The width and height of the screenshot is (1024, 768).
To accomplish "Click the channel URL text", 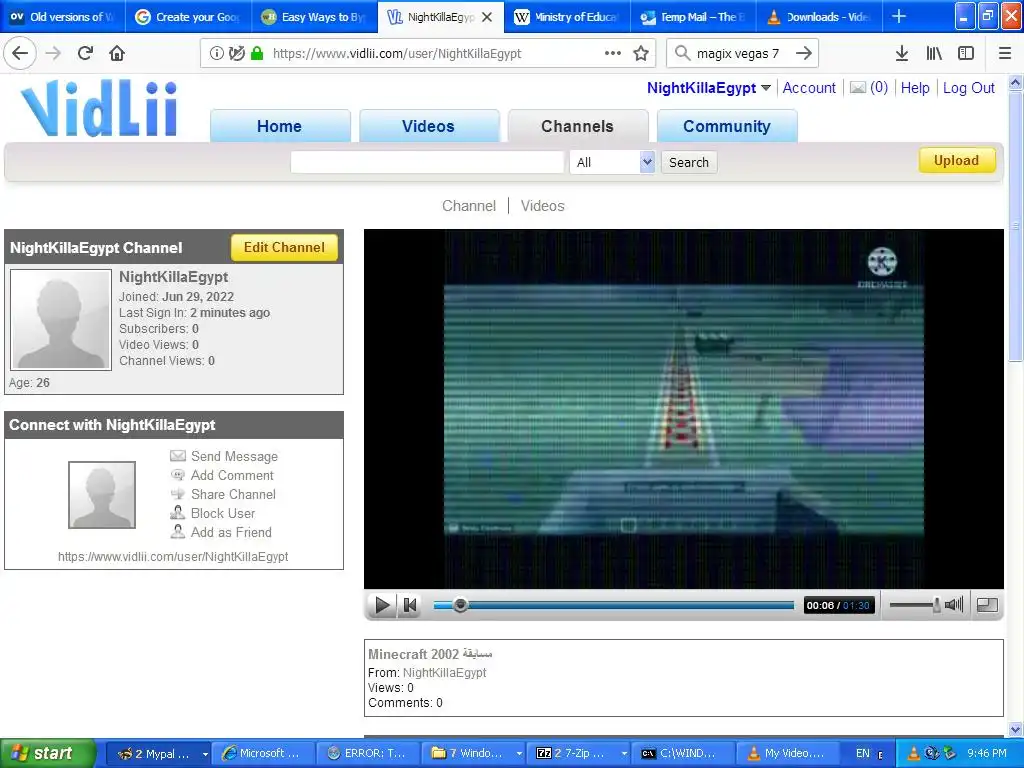I will (173, 556).
